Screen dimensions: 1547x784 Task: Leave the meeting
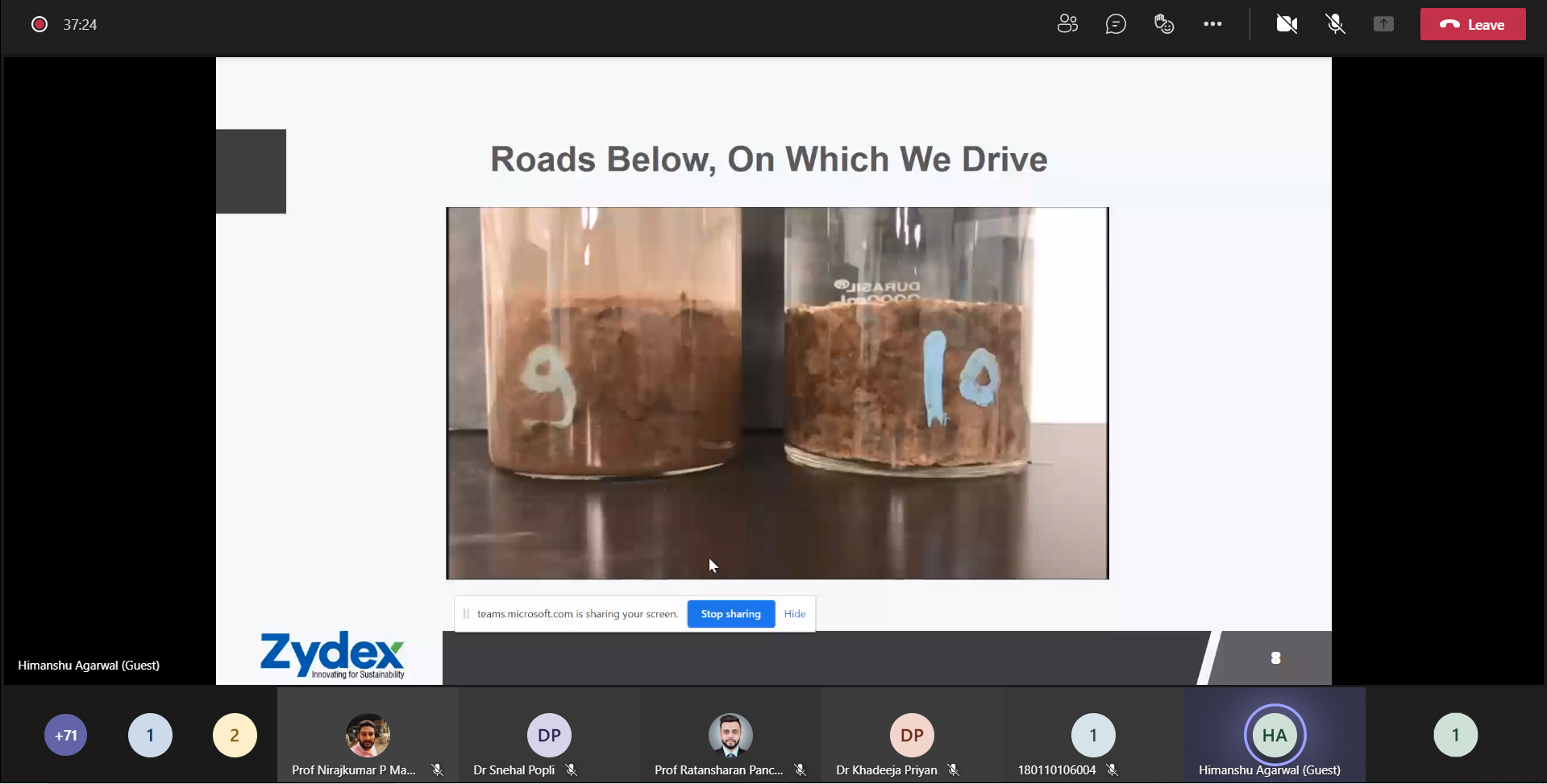pos(1472,24)
